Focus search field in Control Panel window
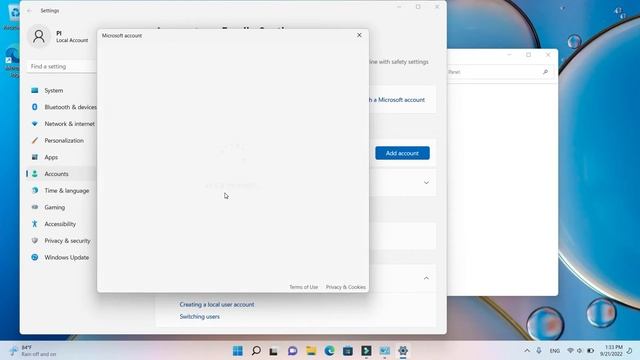This screenshot has height=360, width=640. (x=500, y=72)
